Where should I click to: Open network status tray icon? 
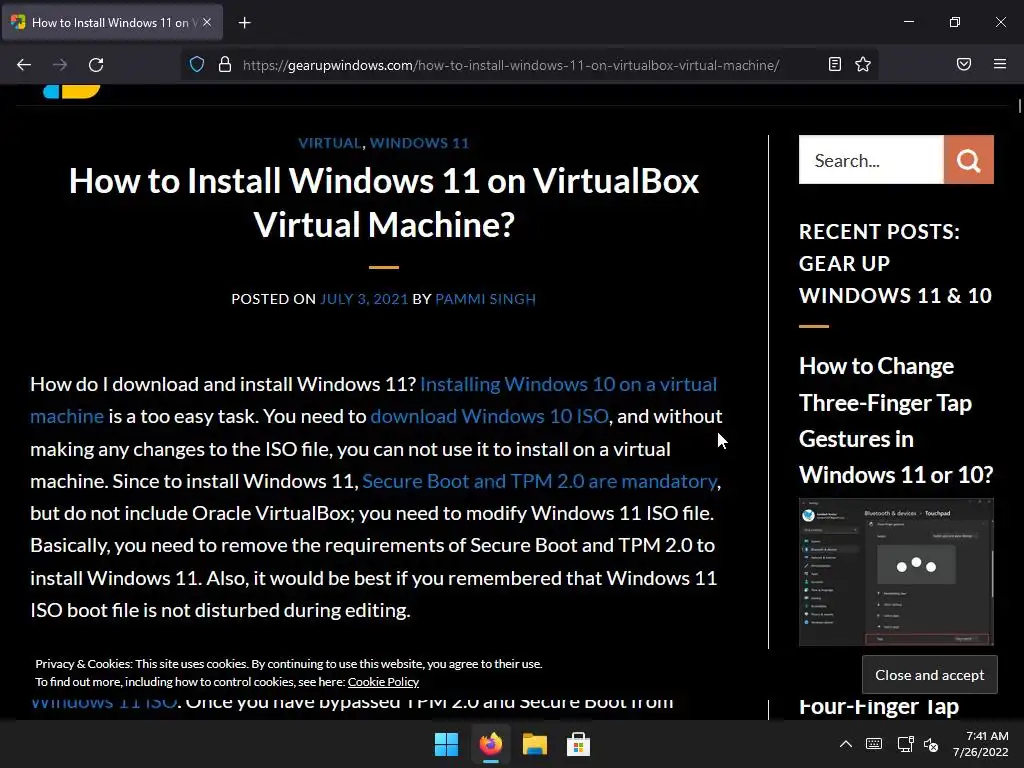905,744
